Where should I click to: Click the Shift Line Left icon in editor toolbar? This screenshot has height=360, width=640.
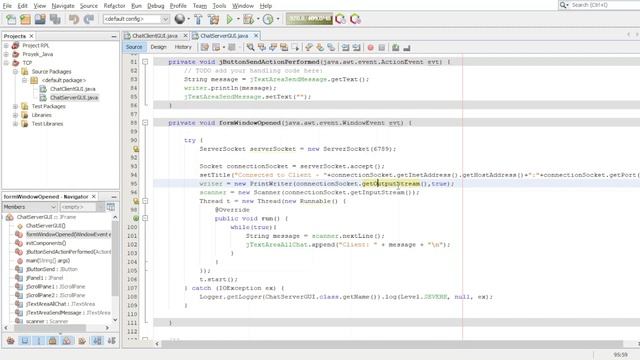point(345,47)
